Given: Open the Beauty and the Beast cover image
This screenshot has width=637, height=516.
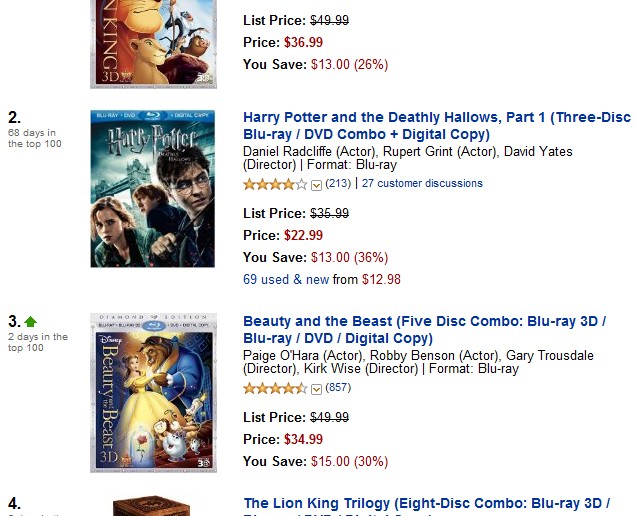Looking at the screenshot, I should tap(153, 392).
